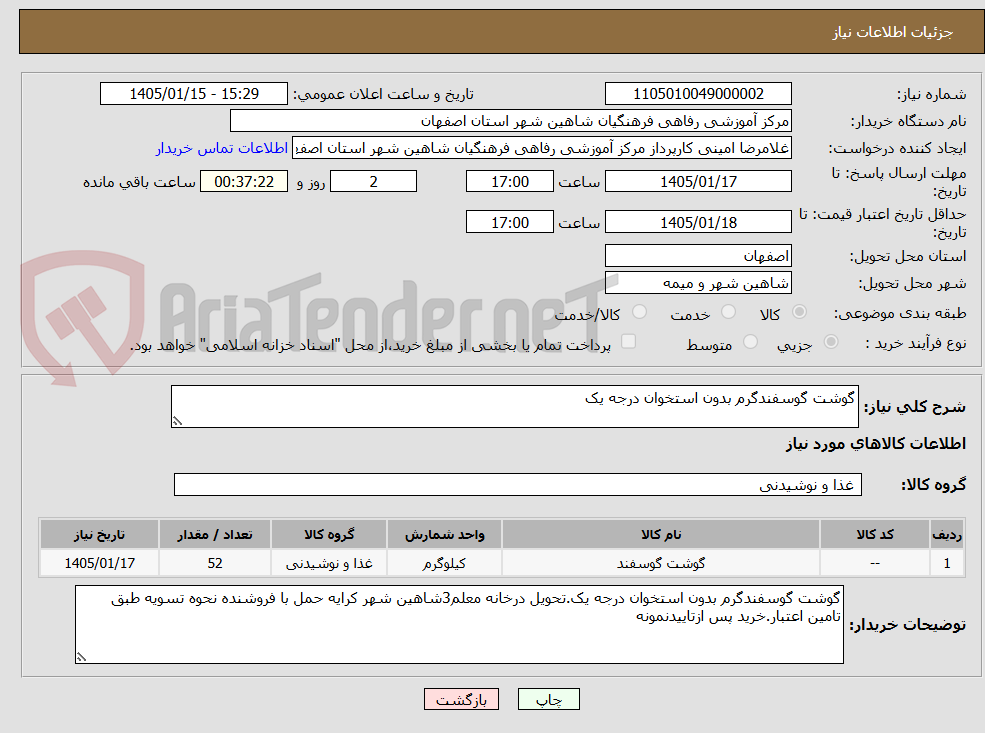Click the شماره نیاز number field
The height and width of the screenshot is (733, 985).
point(698,94)
